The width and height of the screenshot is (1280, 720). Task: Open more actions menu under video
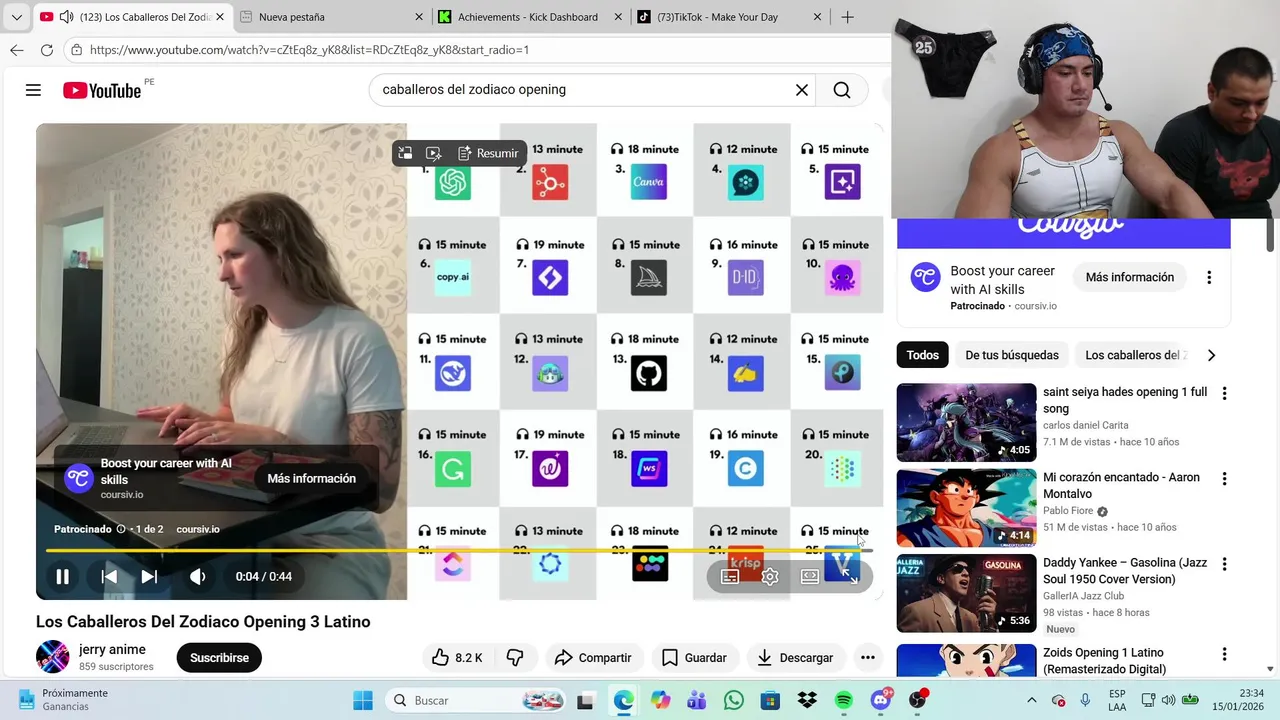pyautogui.click(x=867, y=657)
